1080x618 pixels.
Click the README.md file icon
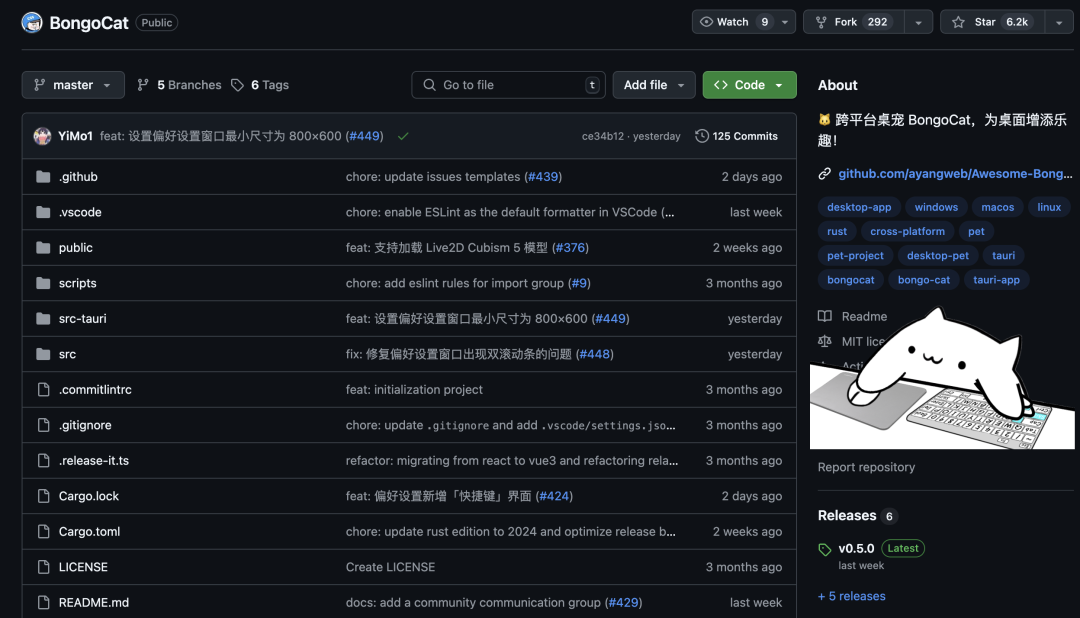(x=43, y=603)
